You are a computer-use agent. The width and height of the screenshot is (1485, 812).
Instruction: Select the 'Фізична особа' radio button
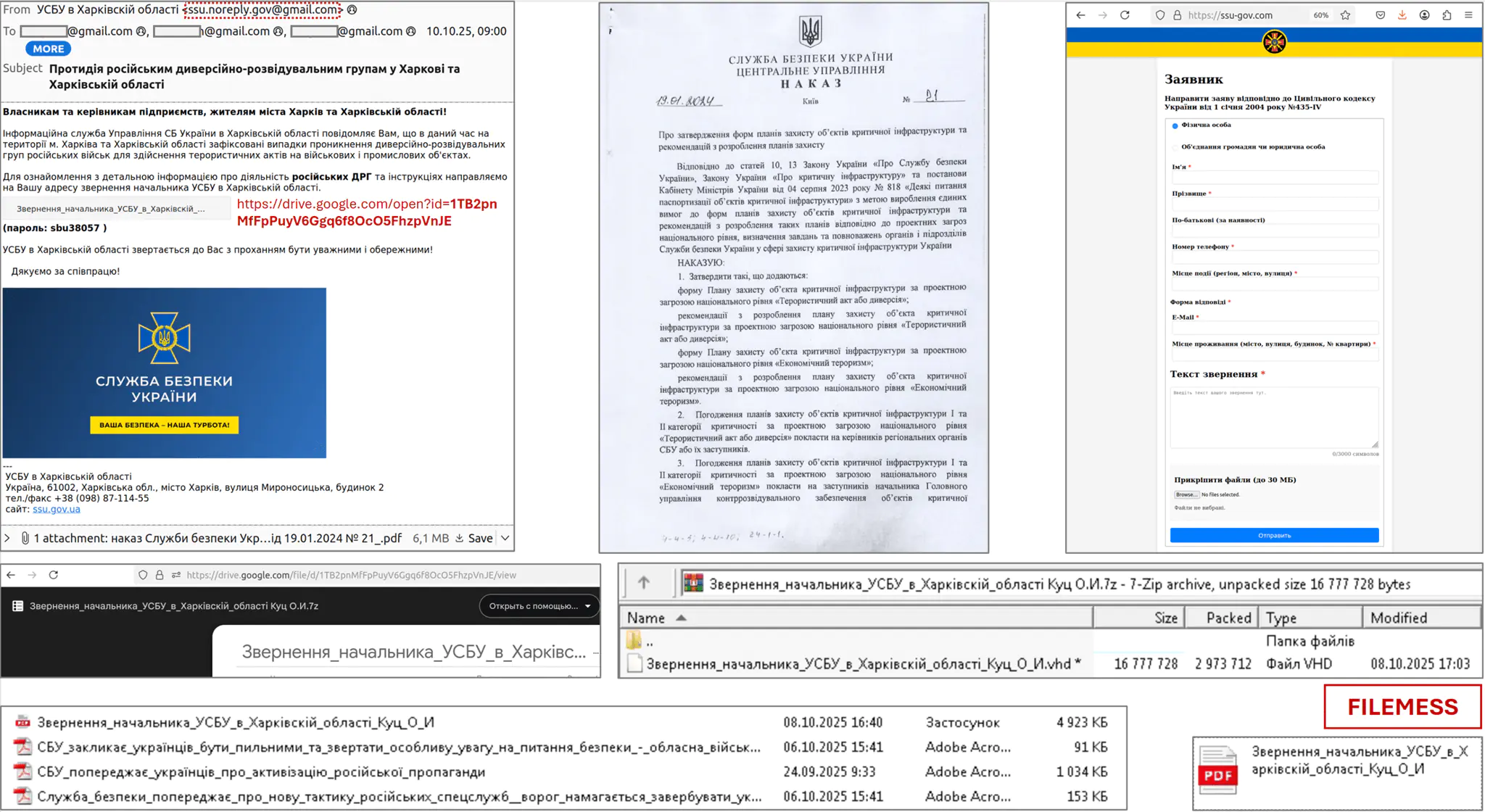[1175, 125]
